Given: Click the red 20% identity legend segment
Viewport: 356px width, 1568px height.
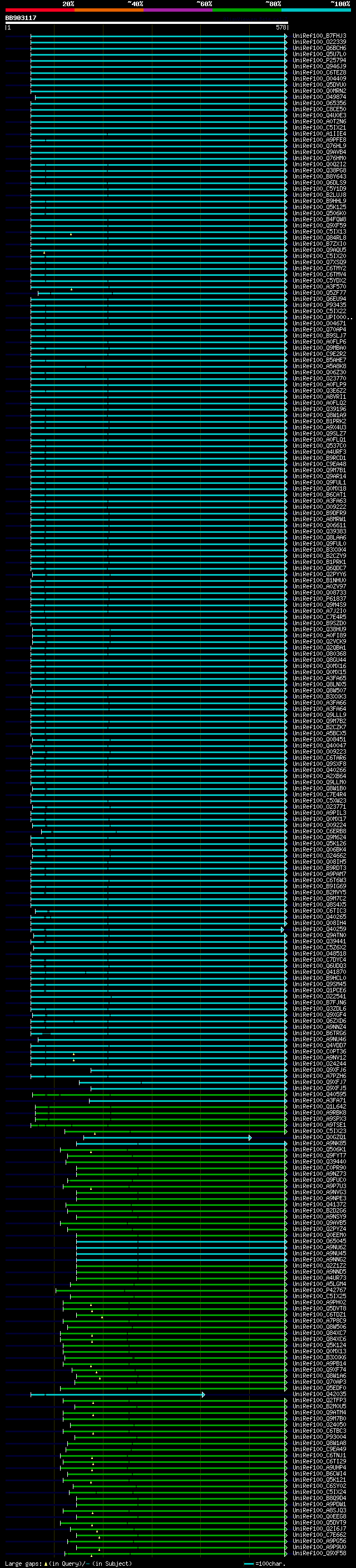Looking at the screenshot, I should (x=40, y=10).
